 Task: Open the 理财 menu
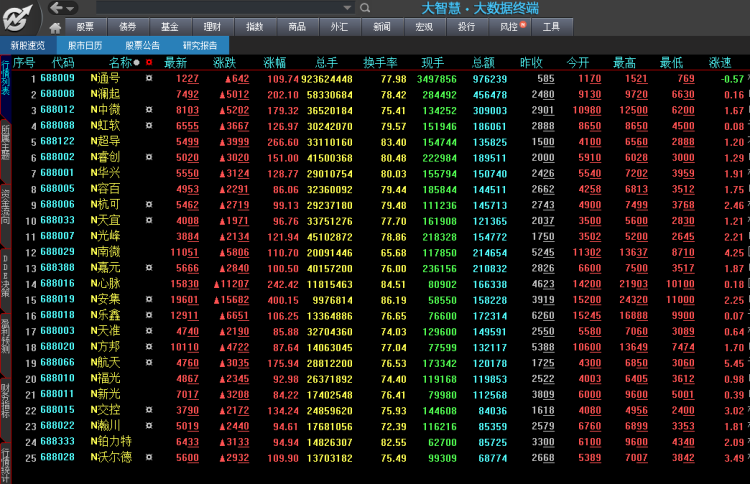click(x=212, y=27)
